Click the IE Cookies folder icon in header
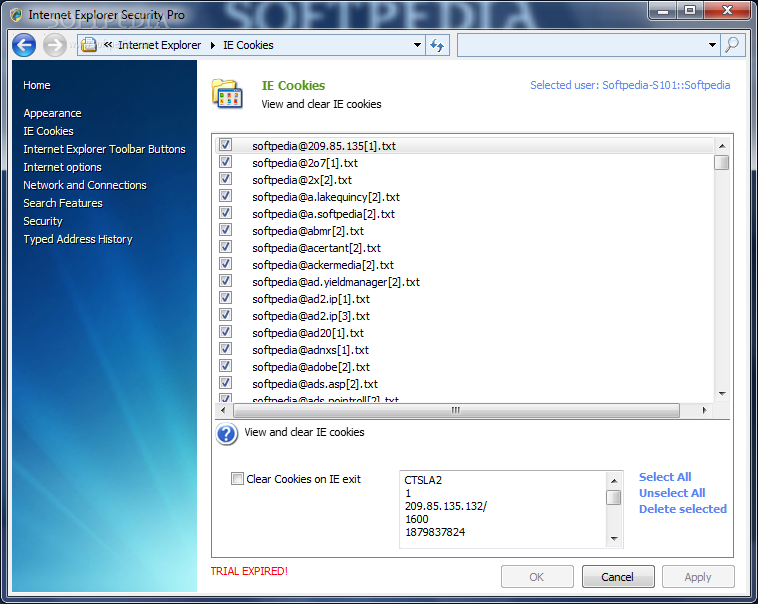 pos(227,94)
